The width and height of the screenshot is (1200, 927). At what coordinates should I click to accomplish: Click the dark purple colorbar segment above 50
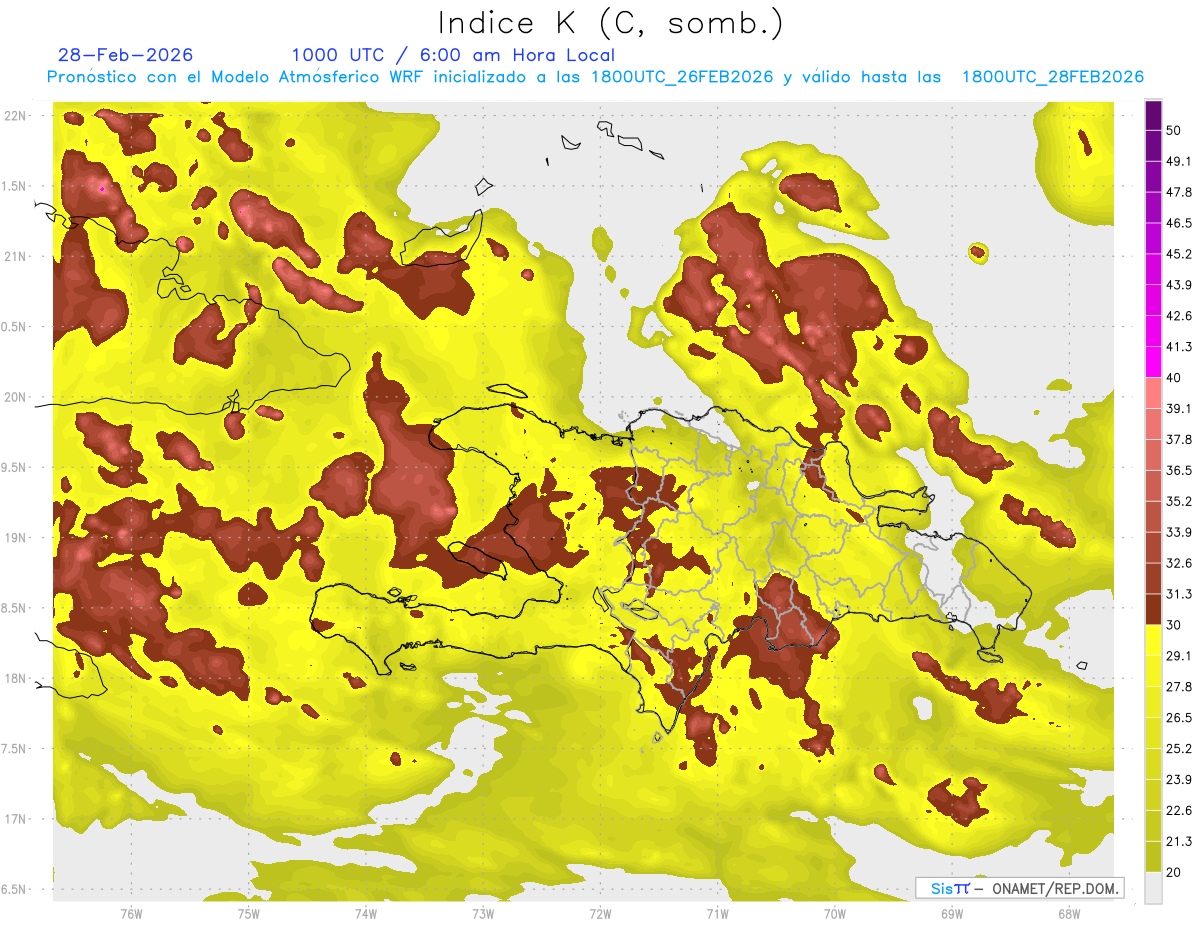[1153, 115]
